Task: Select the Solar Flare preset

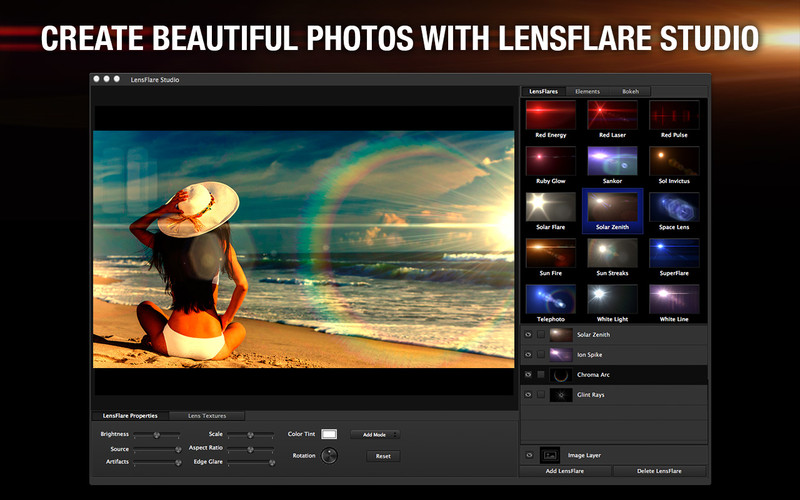Action: [551, 207]
